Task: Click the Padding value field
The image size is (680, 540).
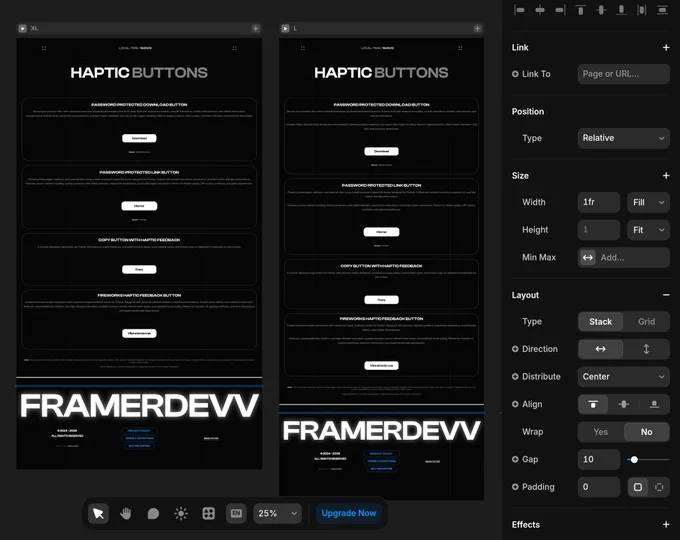Action: (x=598, y=487)
